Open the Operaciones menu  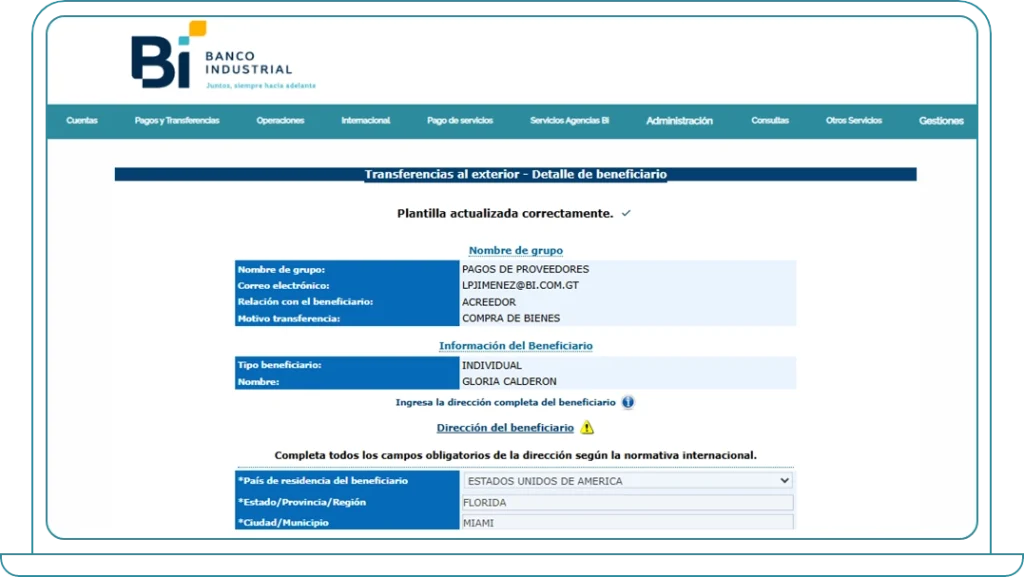coord(279,120)
